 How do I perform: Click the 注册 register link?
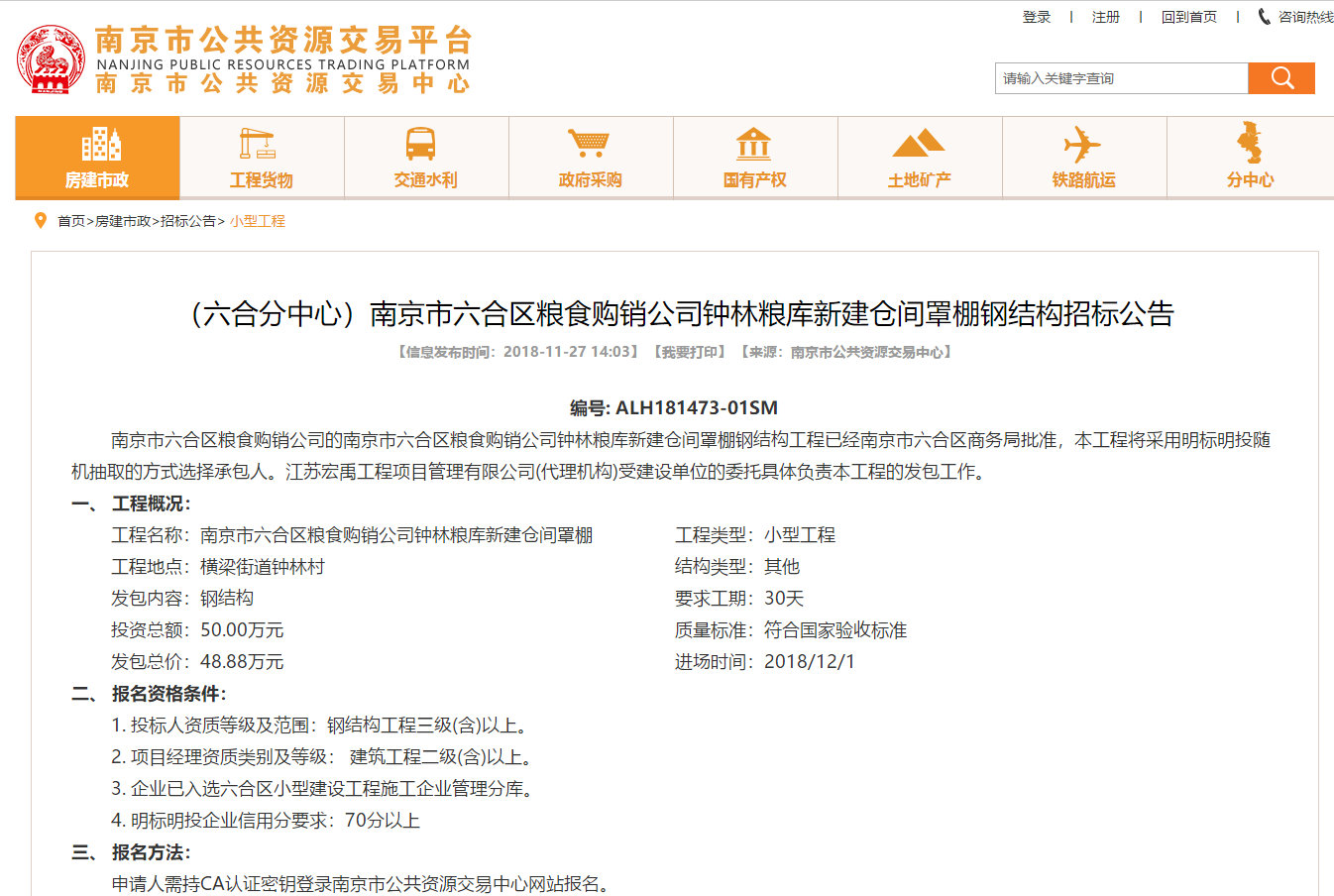pyautogui.click(x=1106, y=17)
